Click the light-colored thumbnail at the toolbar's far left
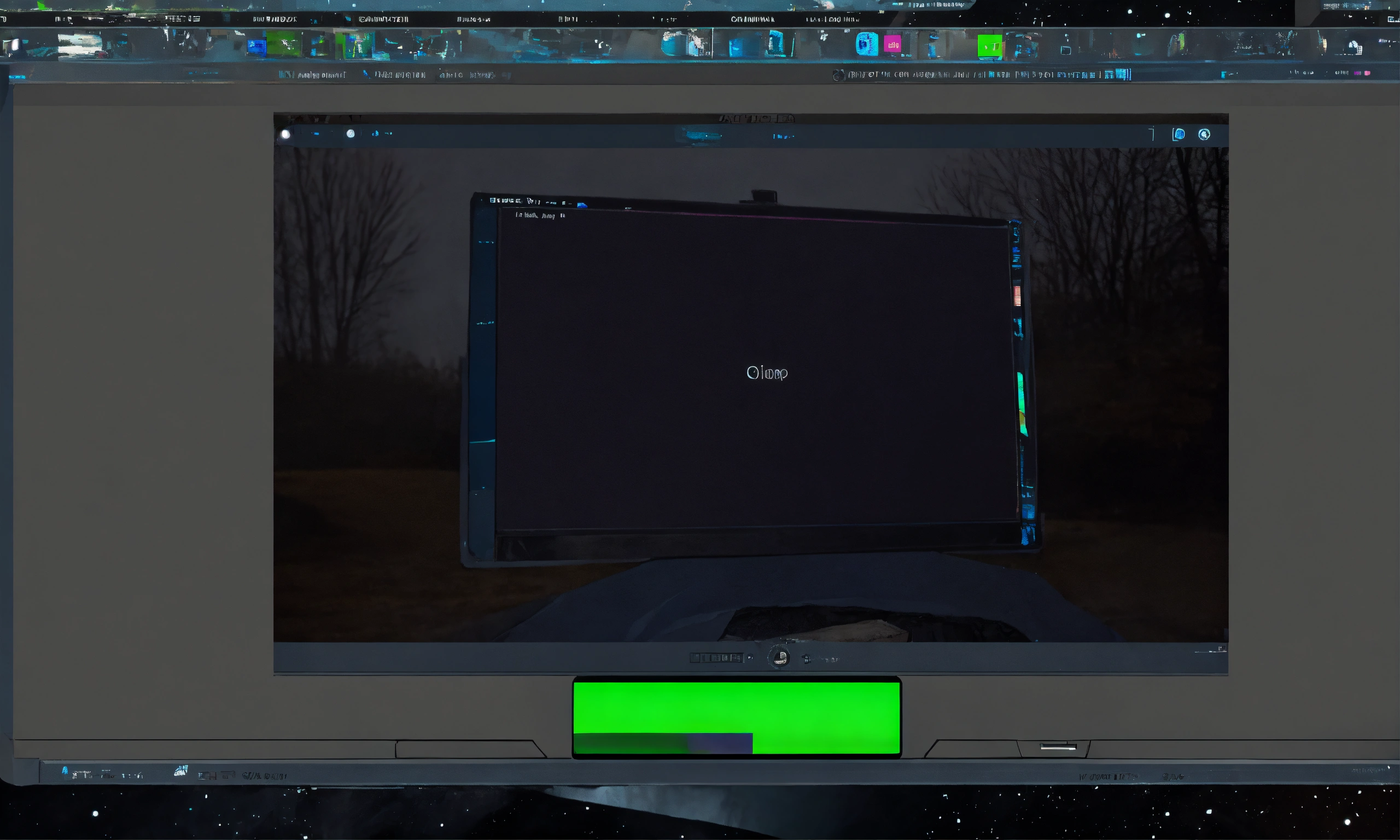 [80, 44]
